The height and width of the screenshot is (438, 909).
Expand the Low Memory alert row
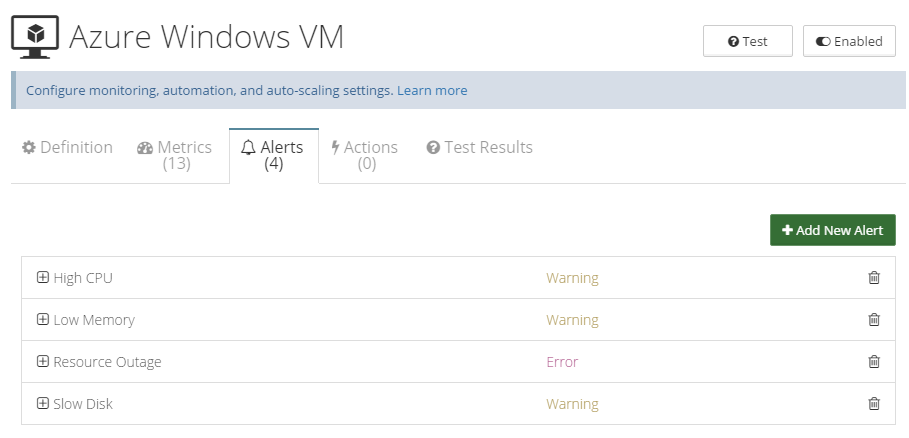point(42,319)
